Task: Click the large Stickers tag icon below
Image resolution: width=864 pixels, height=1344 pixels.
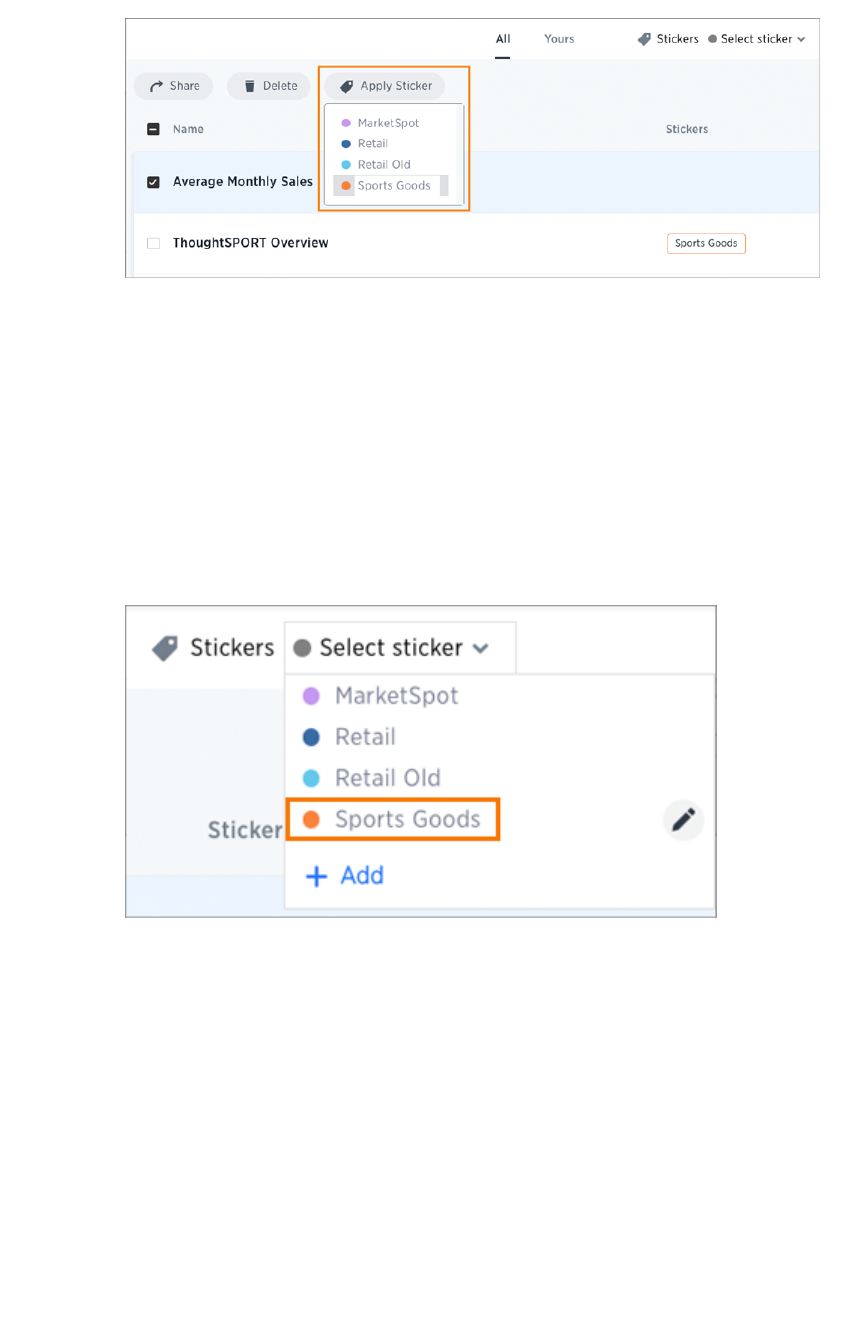Action: 165,648
